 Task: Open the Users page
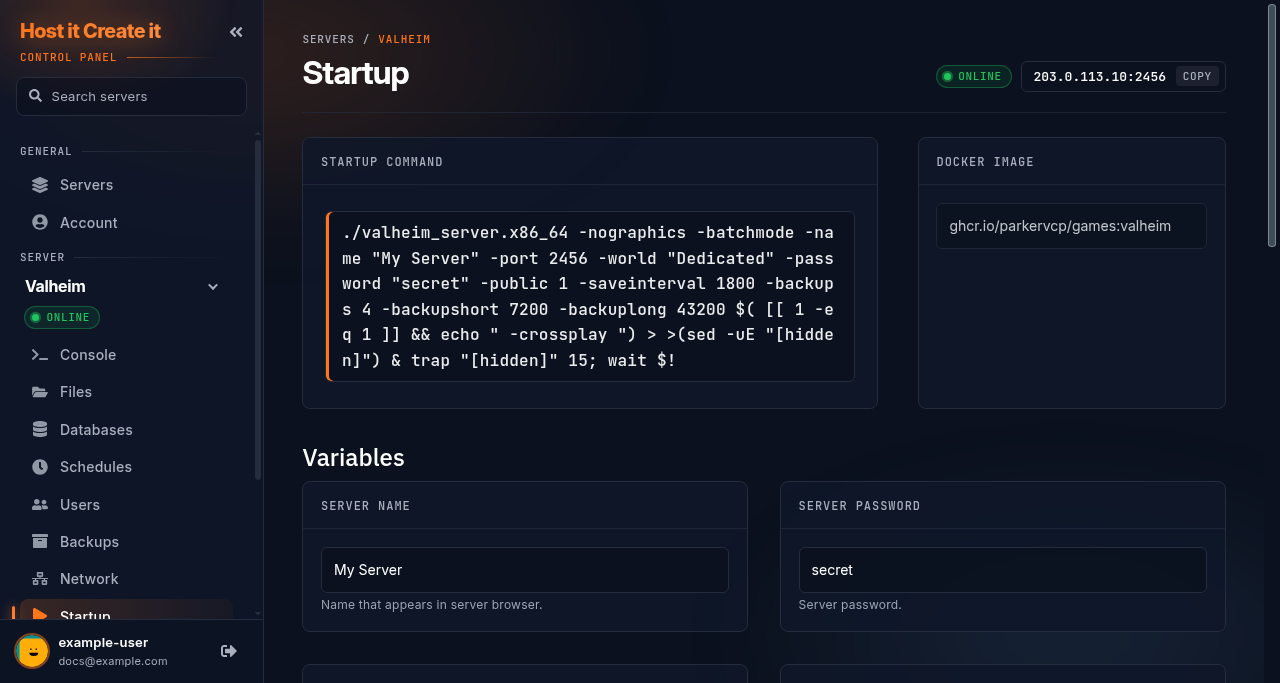tap(126, 505)
